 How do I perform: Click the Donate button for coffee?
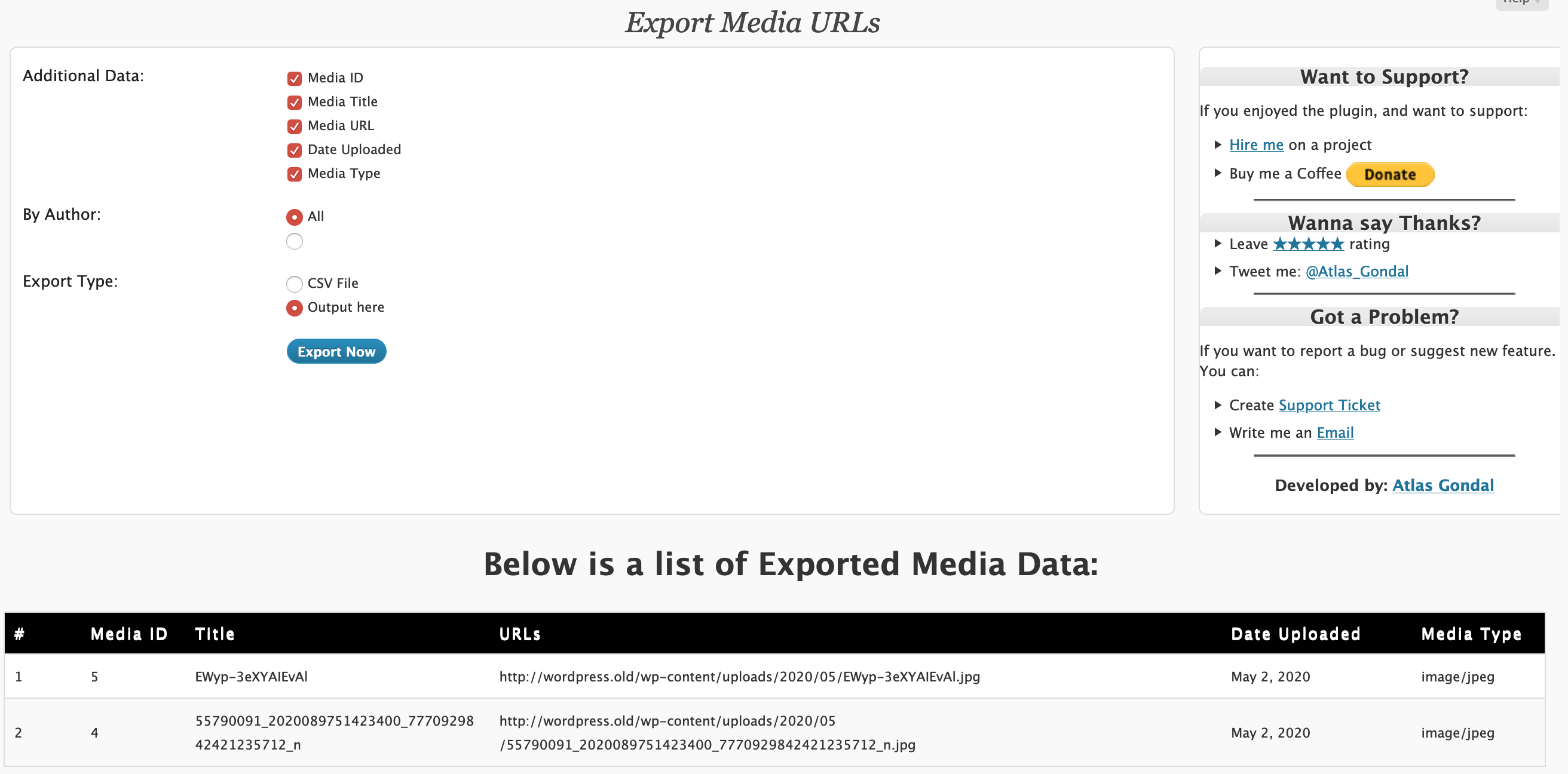[1391, 174]
